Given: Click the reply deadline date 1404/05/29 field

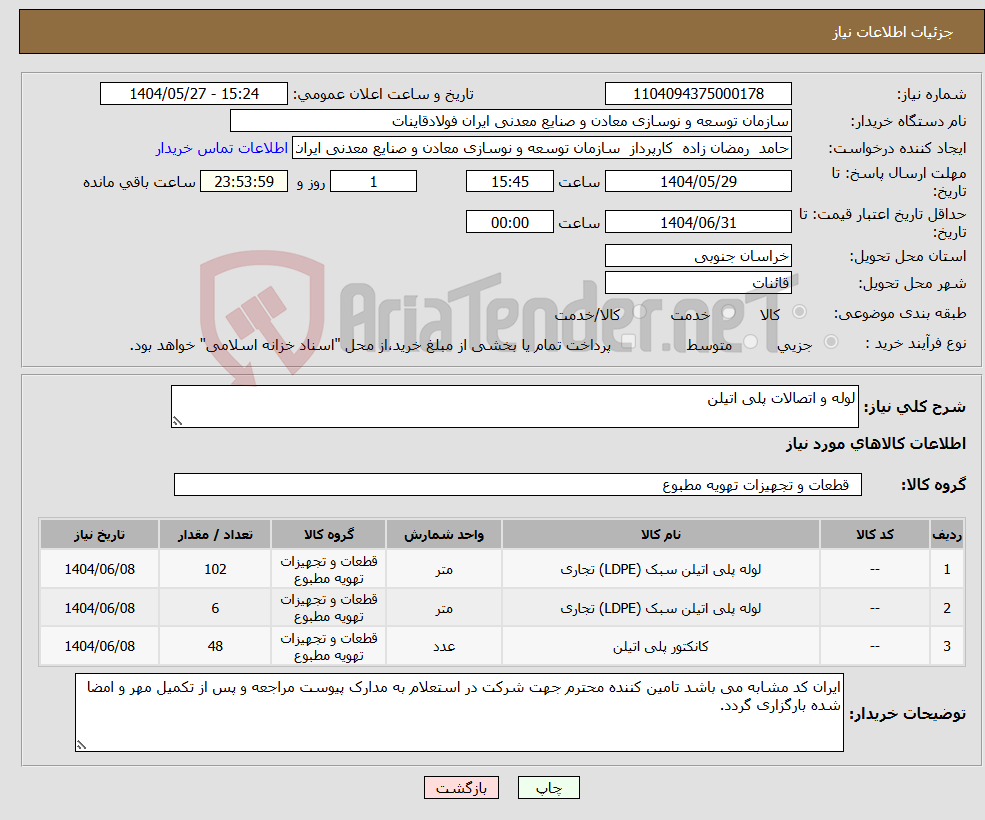Looking at the screenshot, I should click(x=698, y=181).
